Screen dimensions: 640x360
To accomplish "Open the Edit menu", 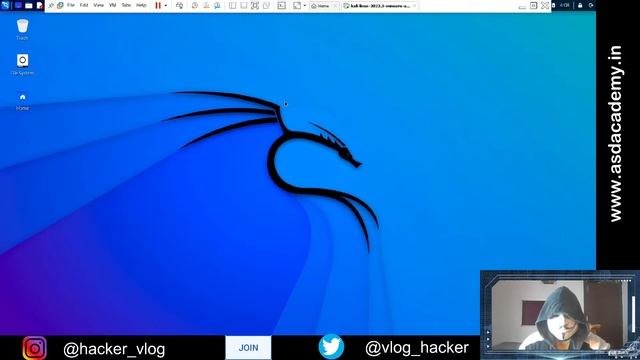I will (x=84, y=5).
